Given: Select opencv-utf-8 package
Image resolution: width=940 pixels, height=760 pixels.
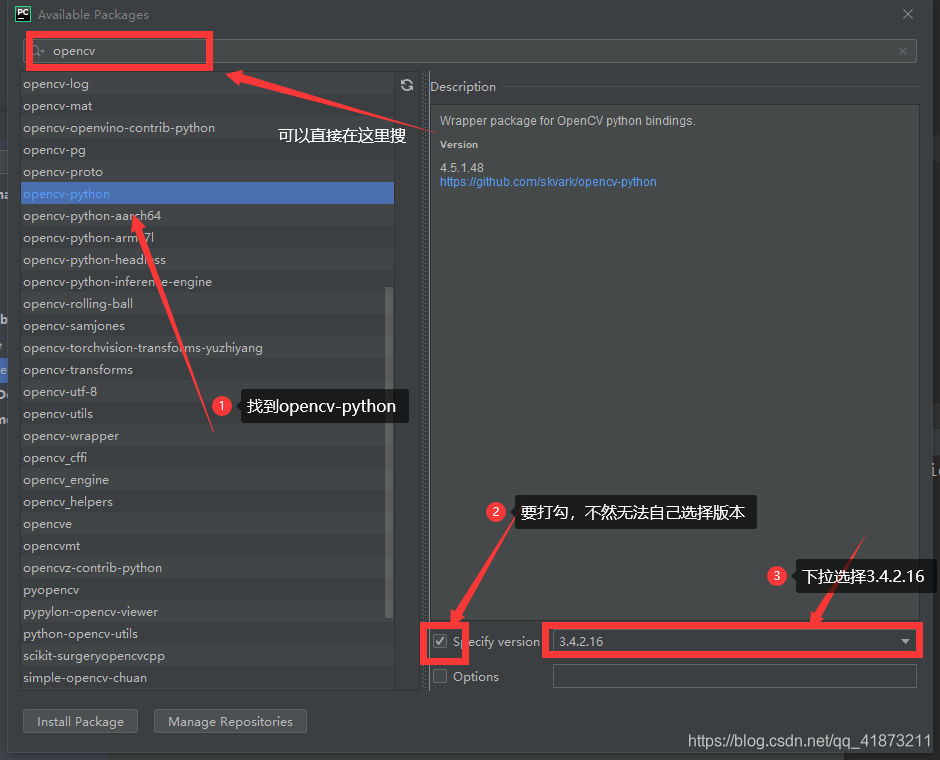Looking at the screenshot, I should coord(207,391).
